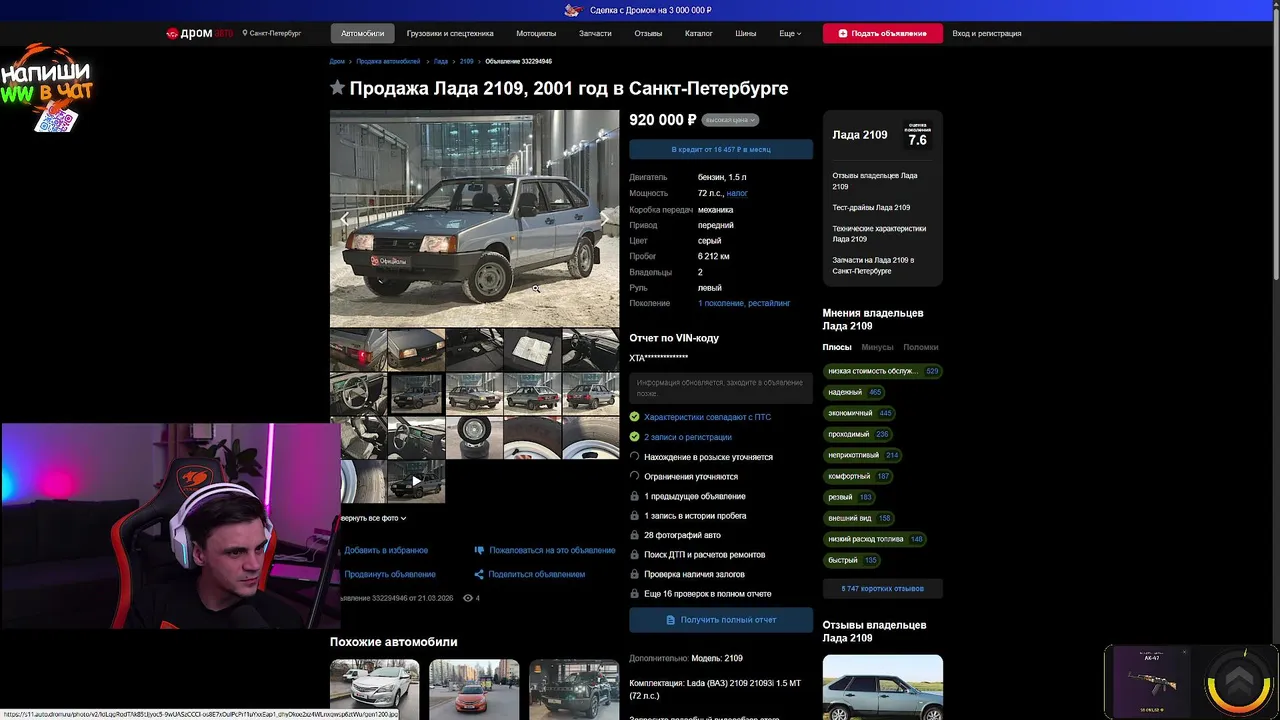
Task: Switch to Плюсы opinions tab
Action: pos(837,347)
